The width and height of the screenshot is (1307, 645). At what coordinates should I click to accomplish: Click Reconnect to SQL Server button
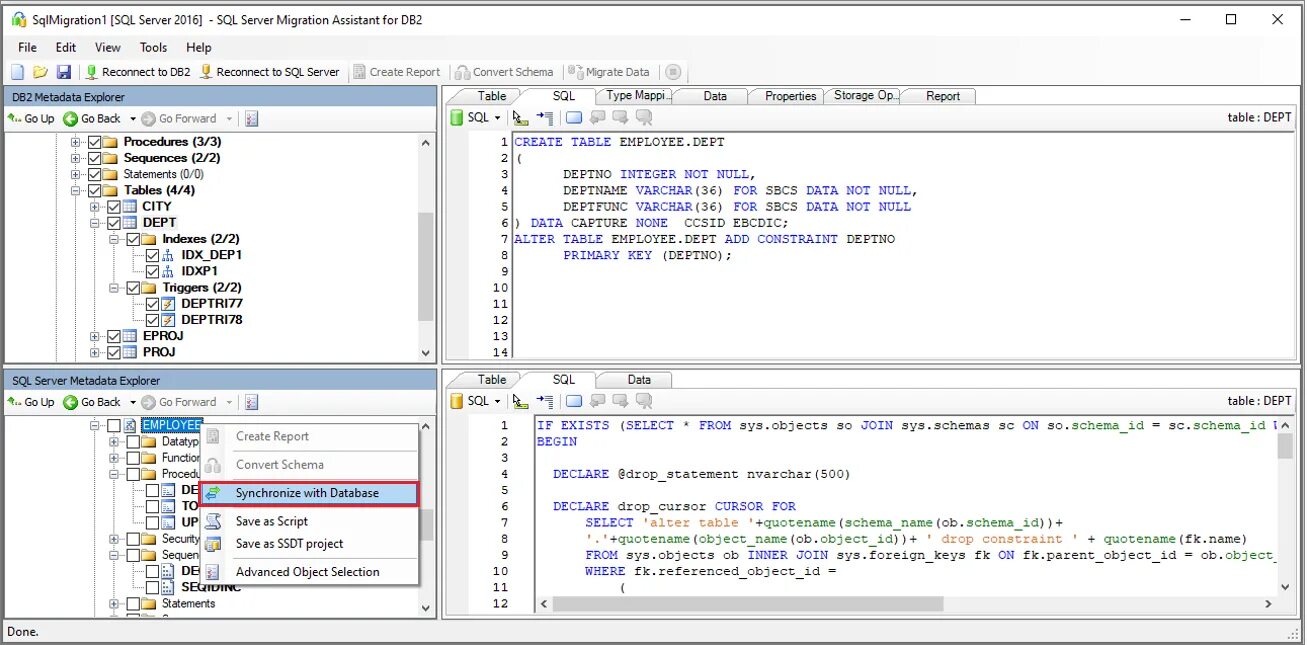[x=269, y=72]
